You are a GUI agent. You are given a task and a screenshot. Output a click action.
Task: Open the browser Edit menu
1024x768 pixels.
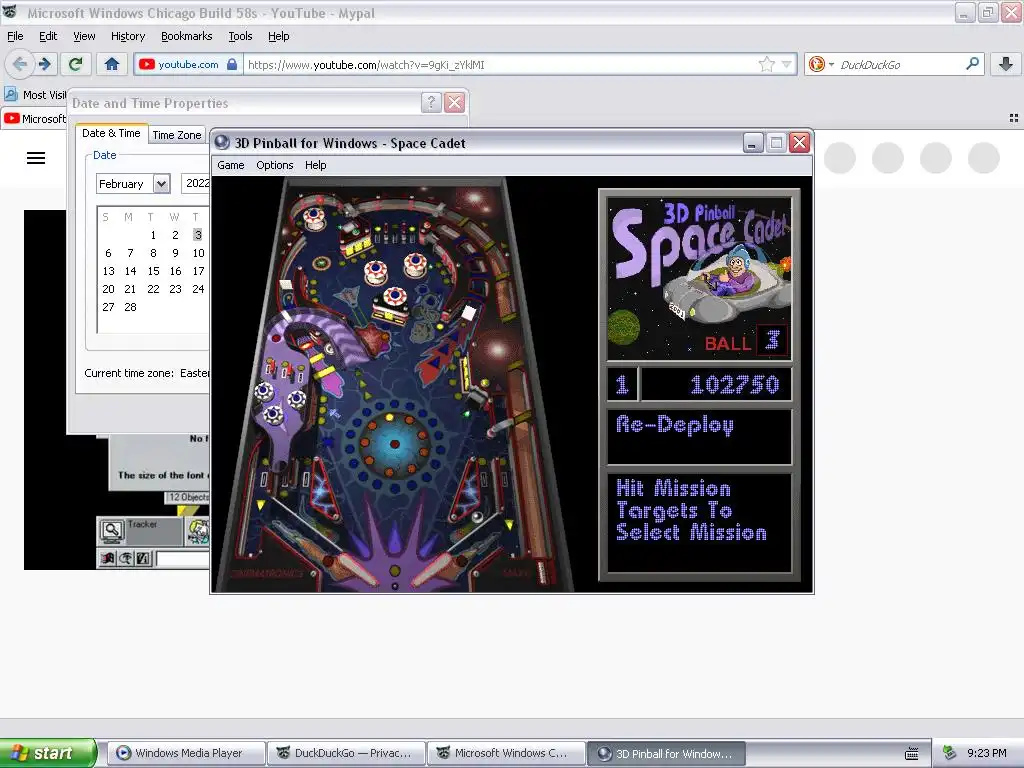[x=48, y=36]
